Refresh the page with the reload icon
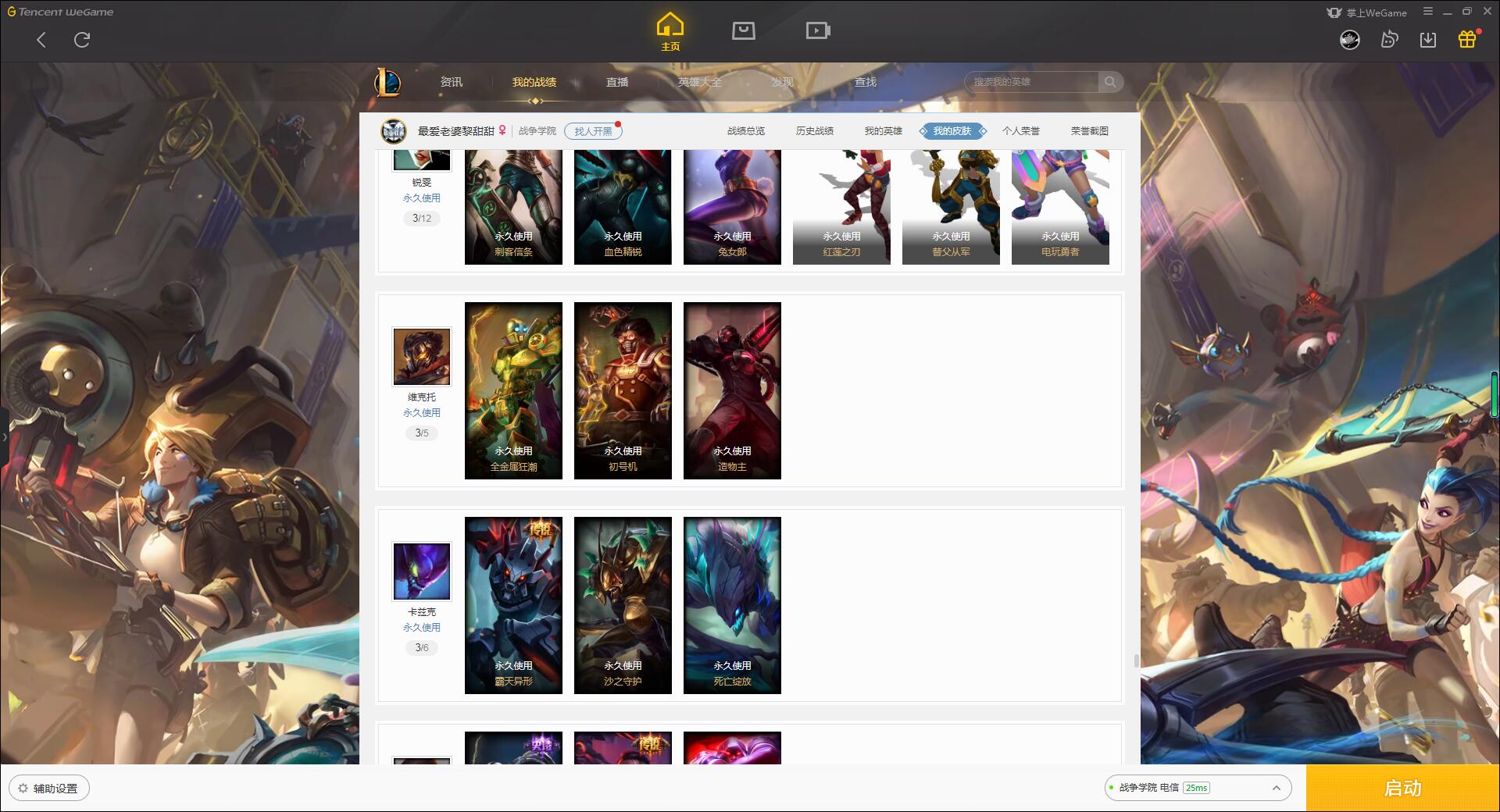This screenshot has width=1500, height=812. tap(82, 40)
